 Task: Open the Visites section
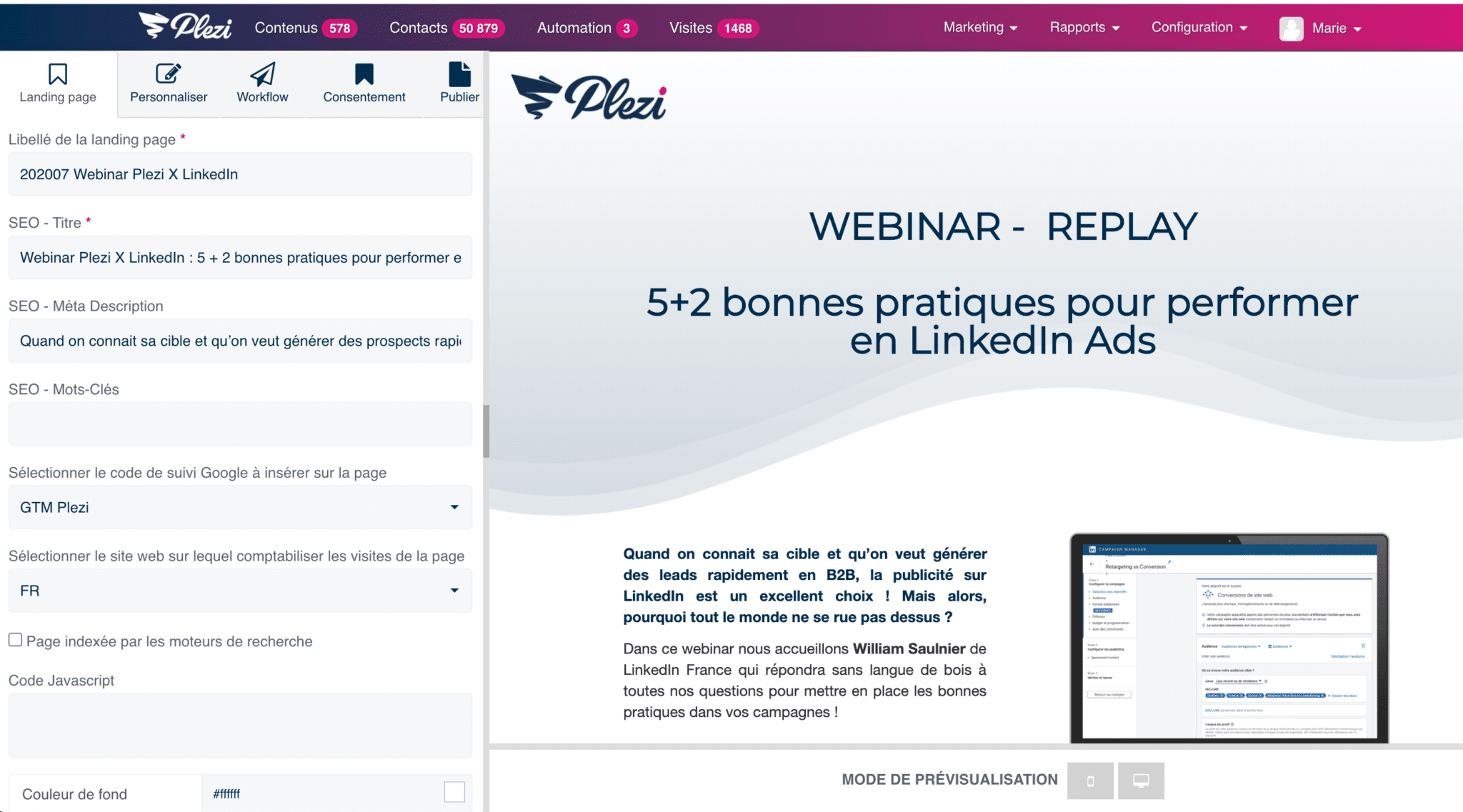pyautogui.click(x=690, y=28)
